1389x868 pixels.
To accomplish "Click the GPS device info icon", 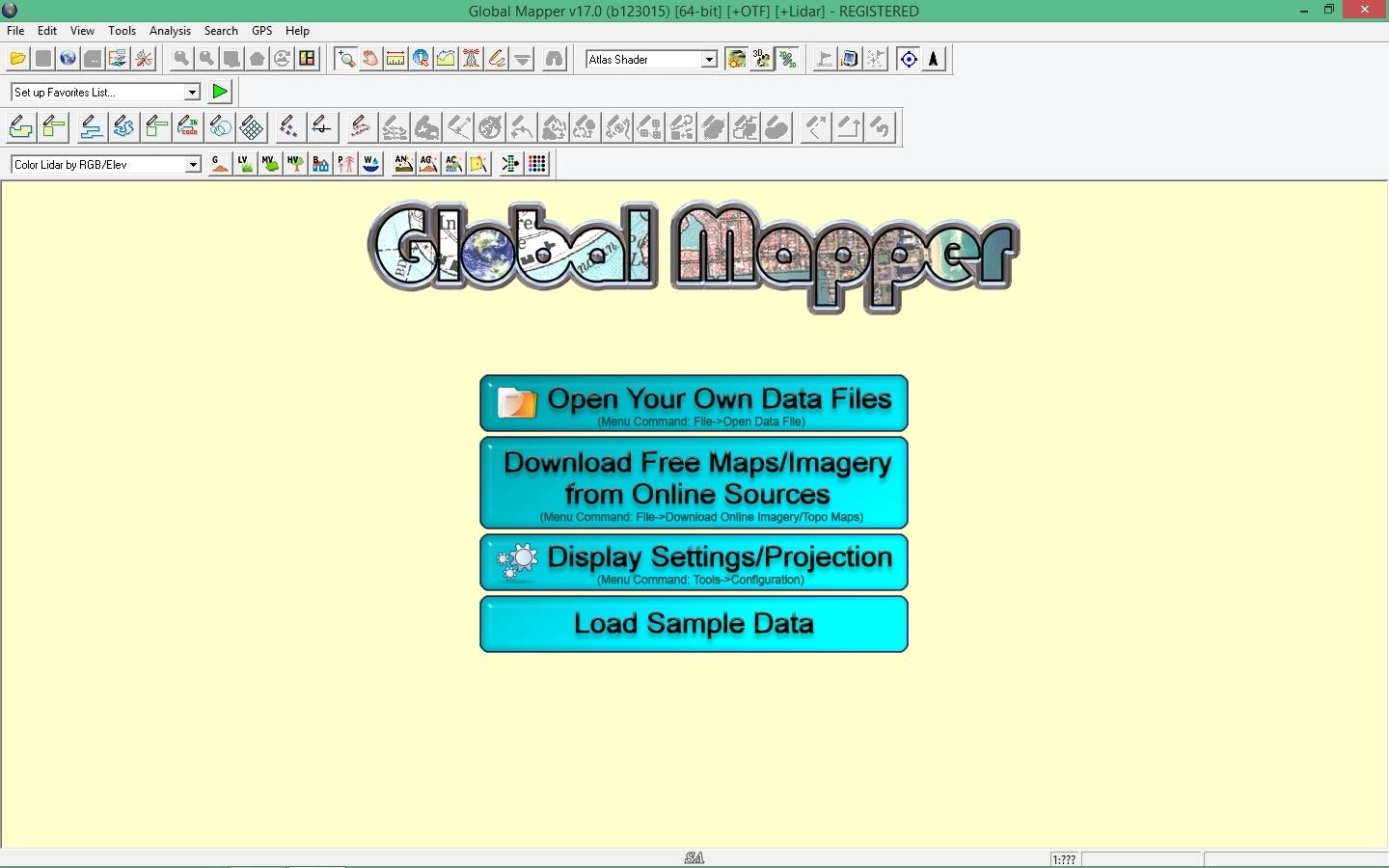I will pyautogui.click(x=850, y=59).
